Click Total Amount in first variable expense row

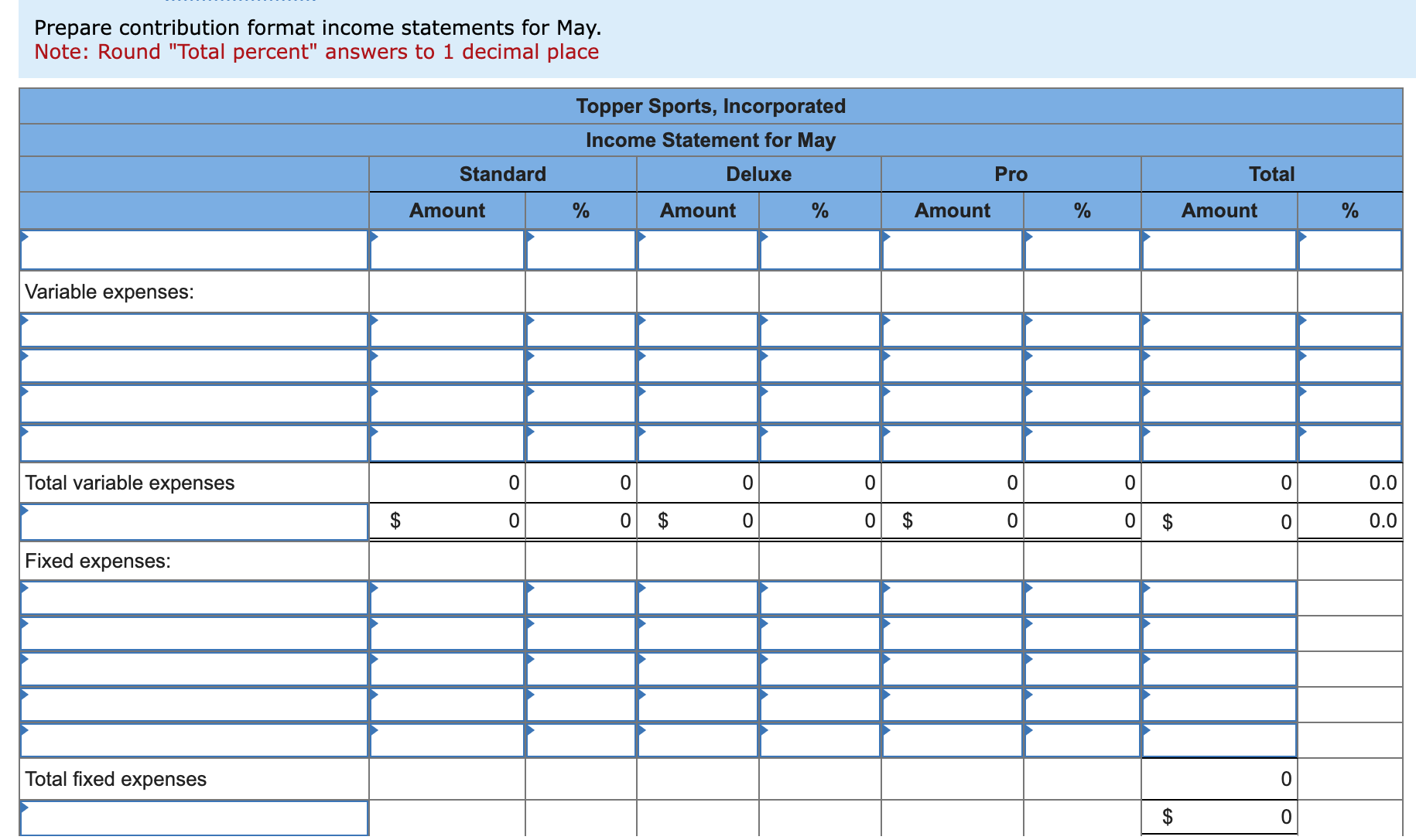point(1219,330)
